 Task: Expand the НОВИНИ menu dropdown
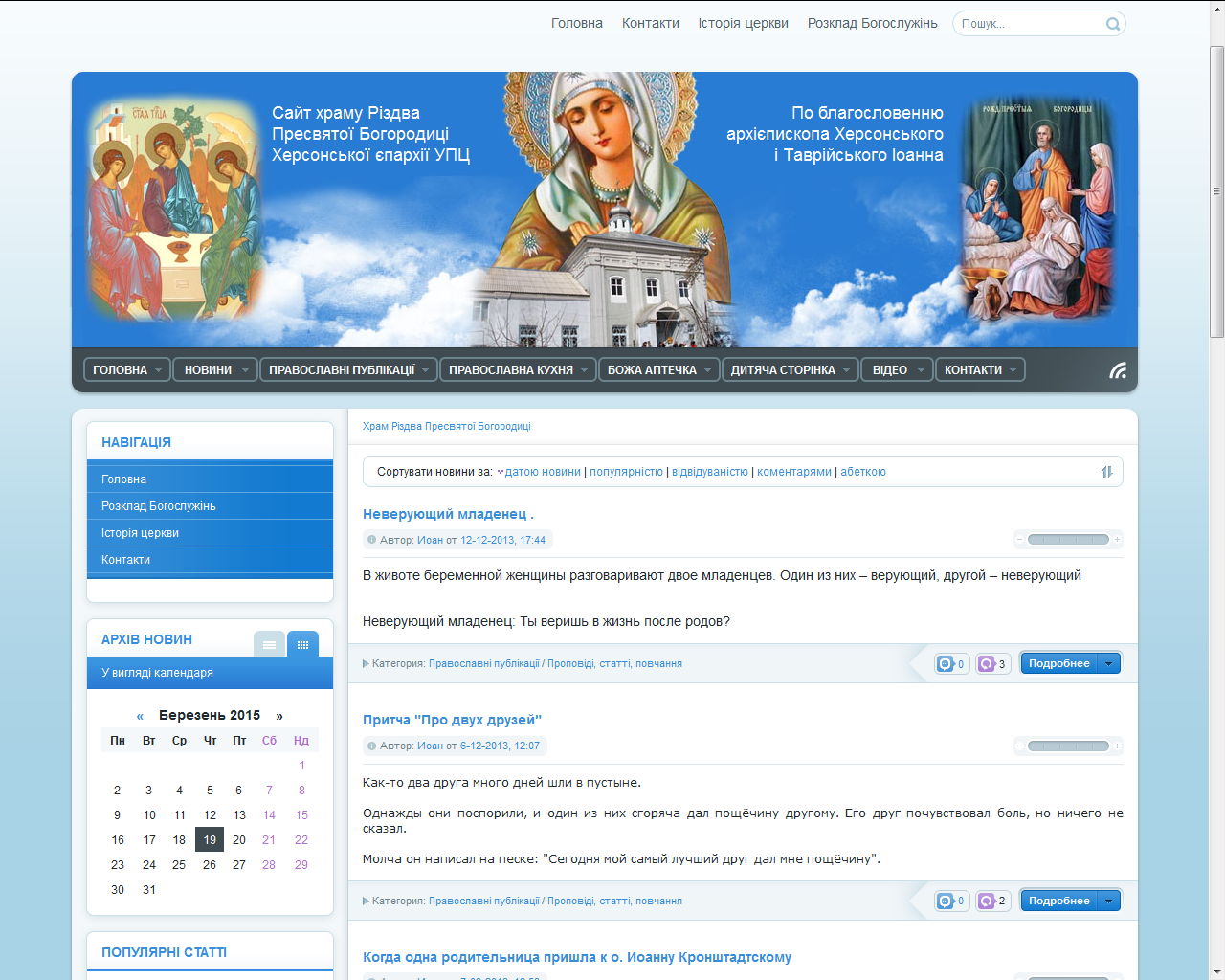[245, 370]
